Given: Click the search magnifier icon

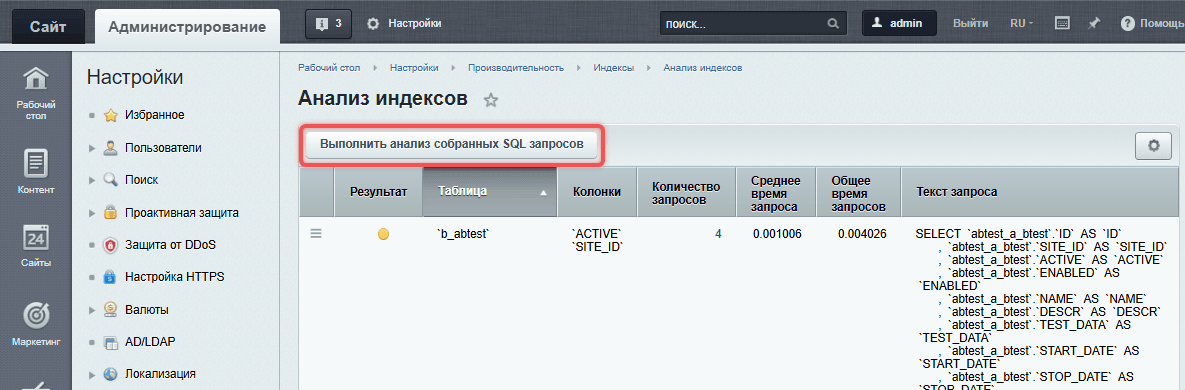Looking at the screenshot, I should pos(833,23).
